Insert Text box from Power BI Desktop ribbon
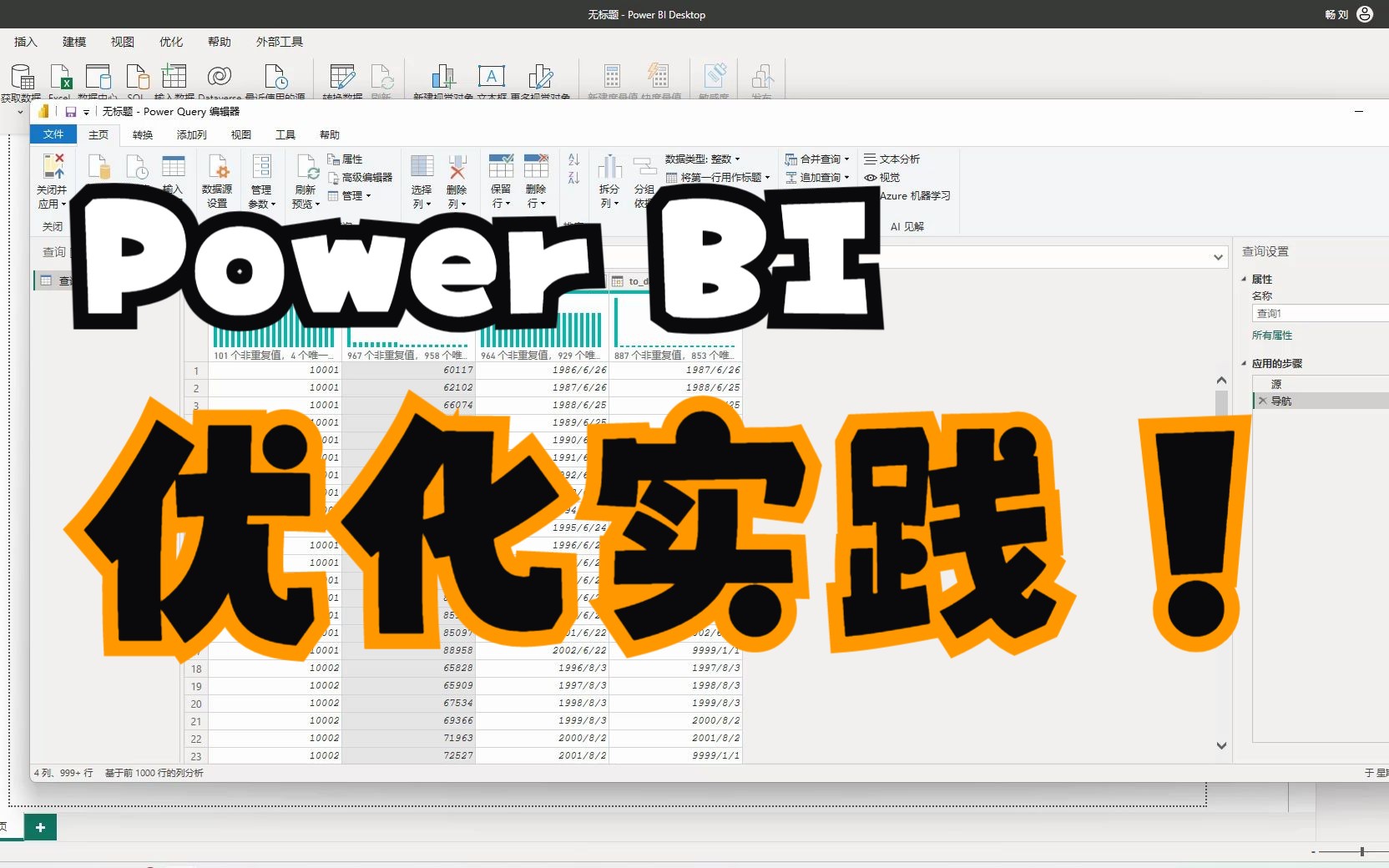Screen dimensions: 1389x868 point(492,77)
